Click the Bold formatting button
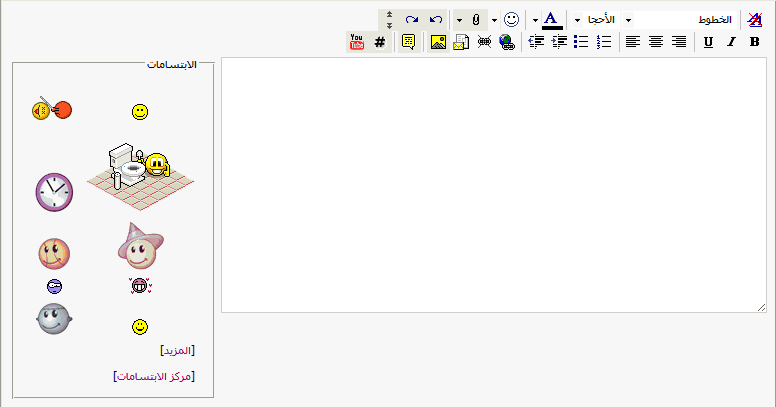 pyautogui.click(x=755, y=42)
